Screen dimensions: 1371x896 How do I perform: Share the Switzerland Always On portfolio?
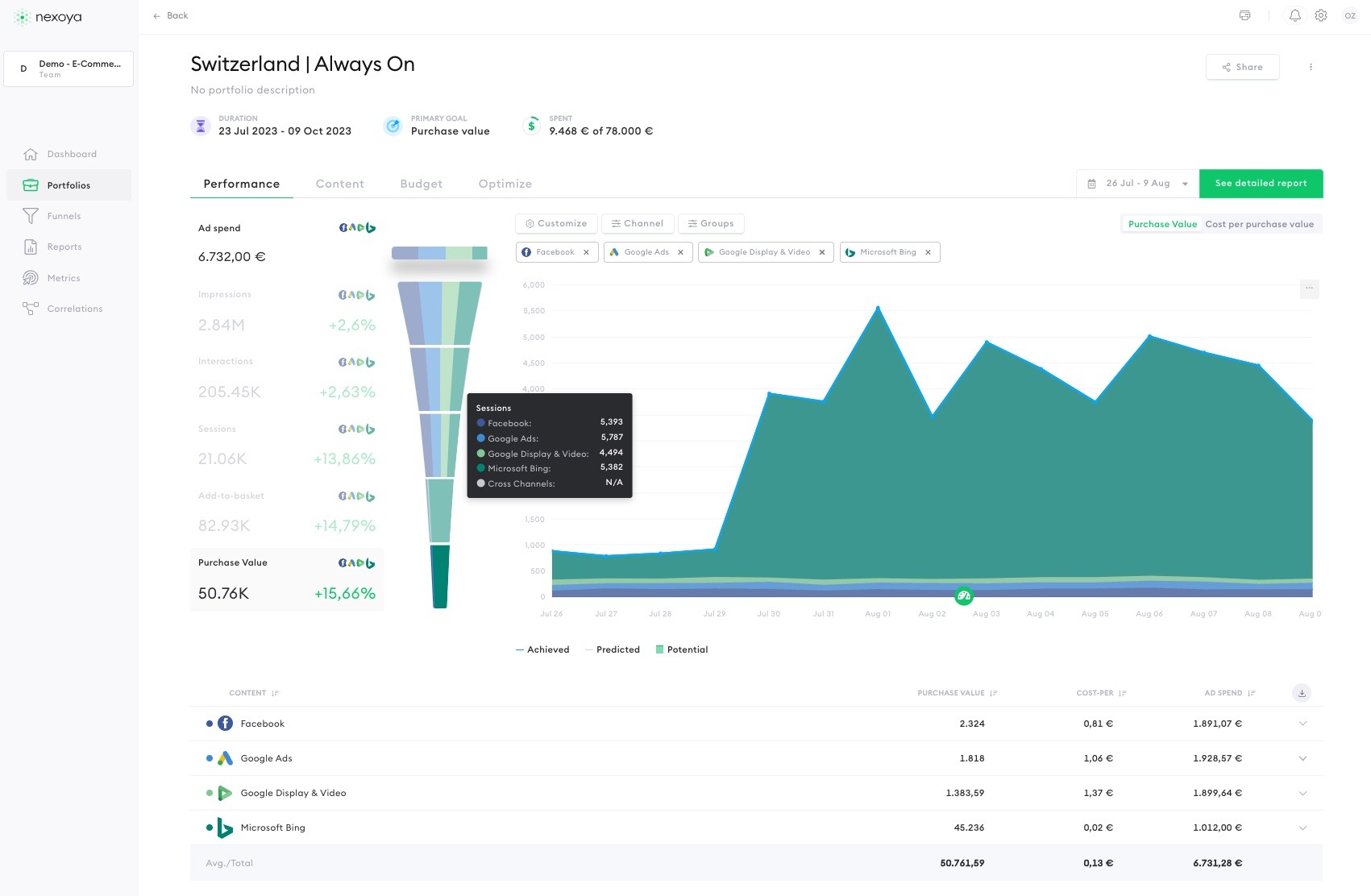1242,67
